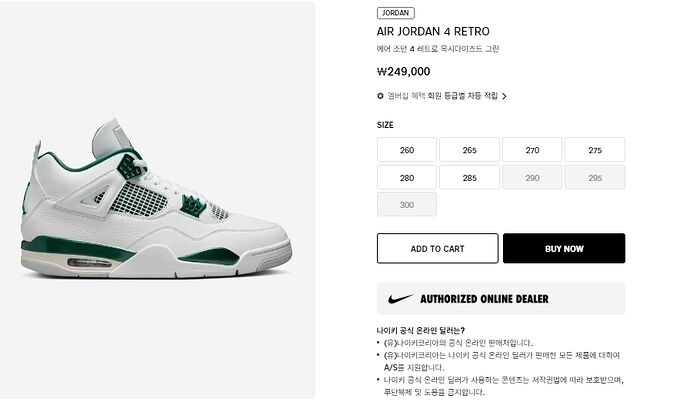Select shoe size 265

click(x=469, y=150)
